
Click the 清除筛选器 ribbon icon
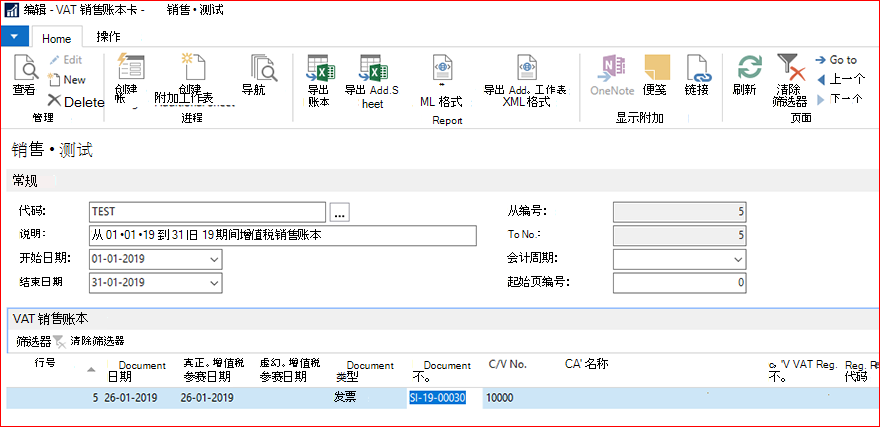click(x=791, y=67)
